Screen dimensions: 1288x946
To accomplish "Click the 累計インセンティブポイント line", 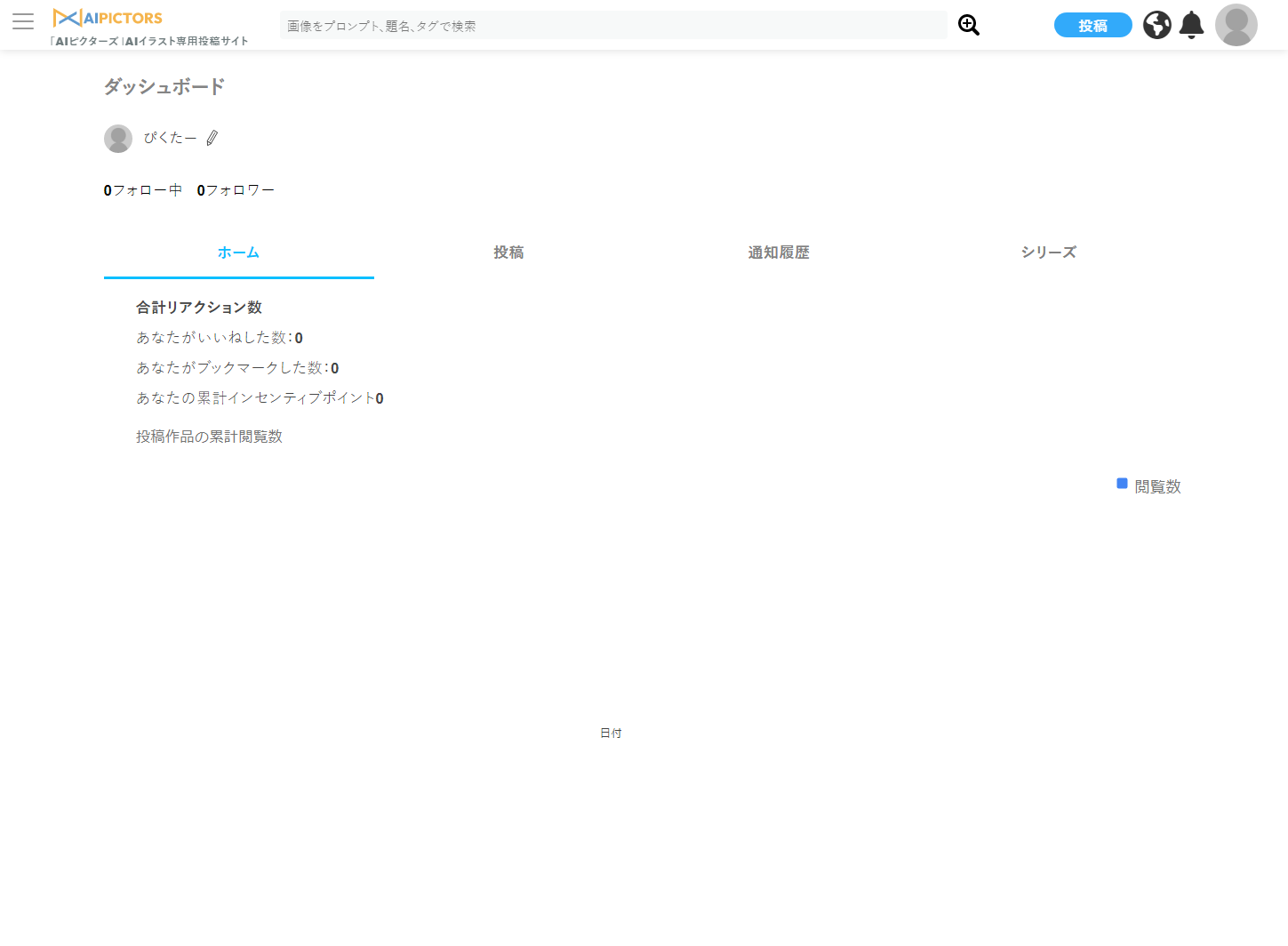I will pyautogui.click(x=260, y=398).
